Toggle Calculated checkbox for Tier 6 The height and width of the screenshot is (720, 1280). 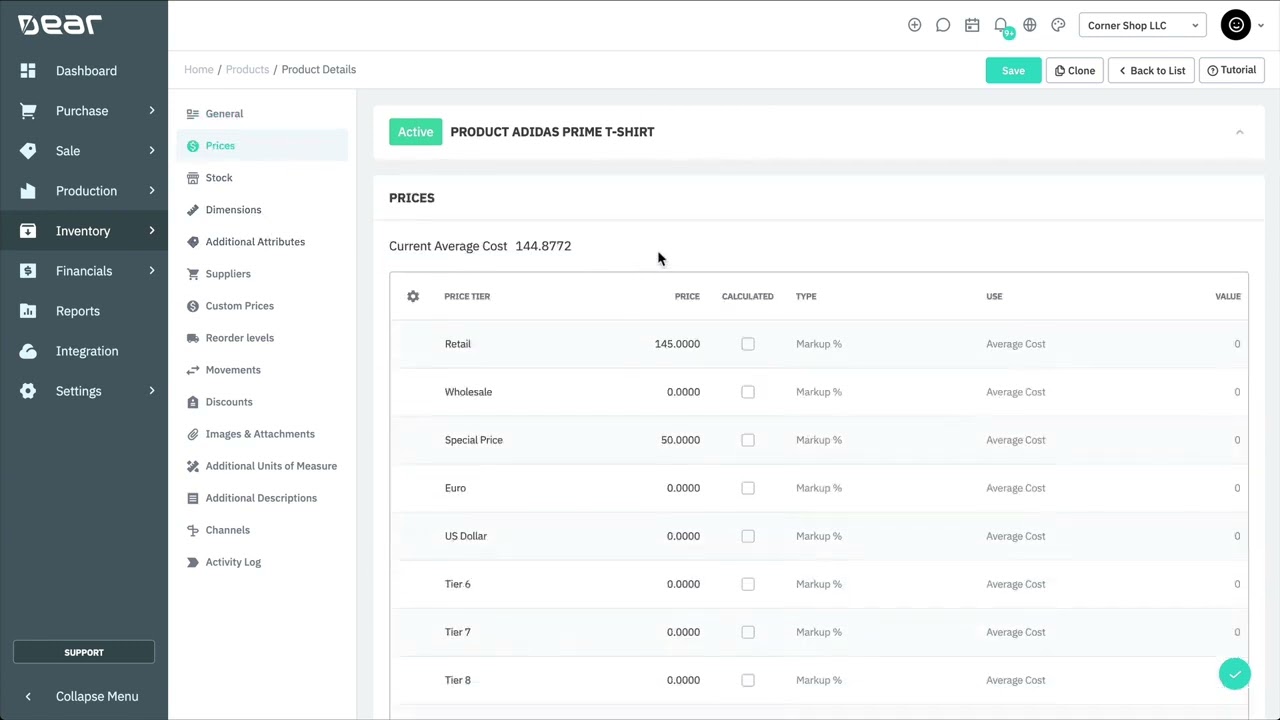point(748,584)
